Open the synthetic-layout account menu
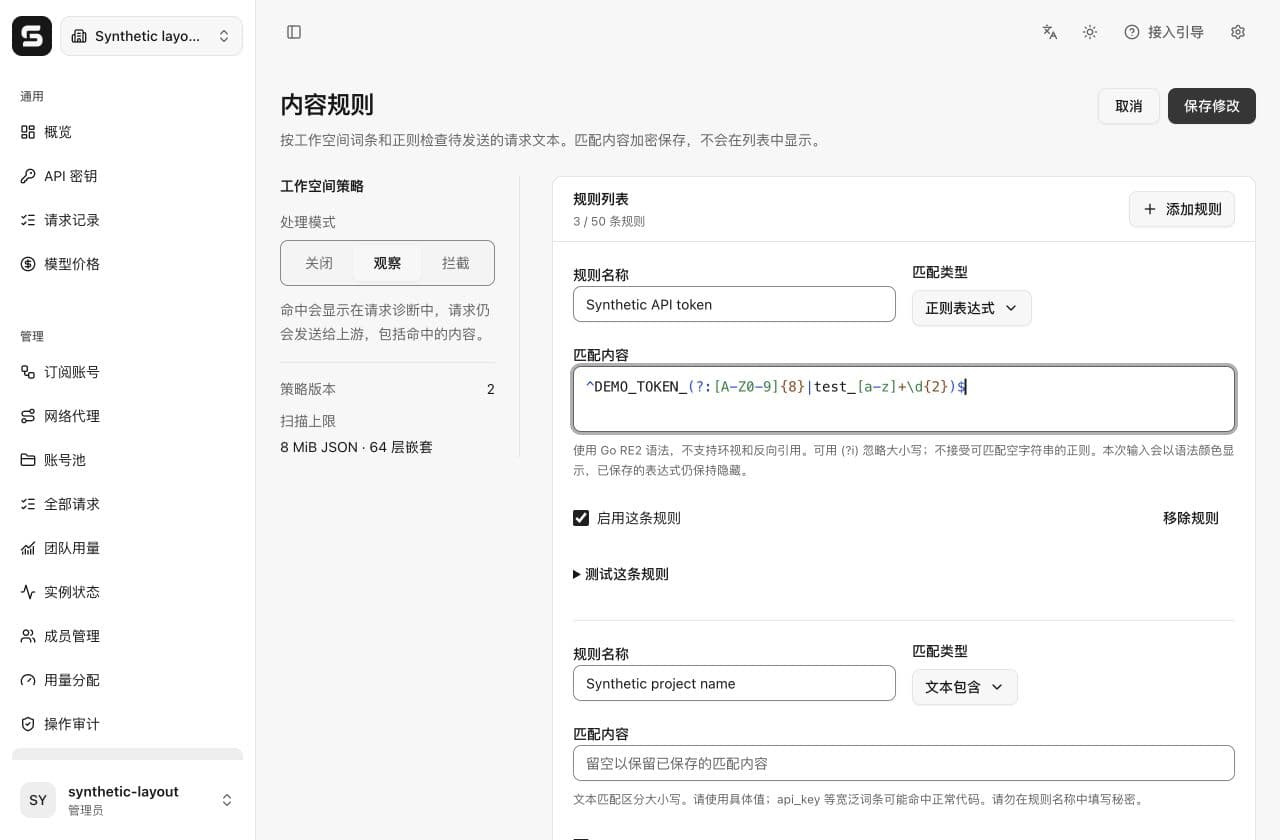1280x840 pixels. [x=127, y=800]
